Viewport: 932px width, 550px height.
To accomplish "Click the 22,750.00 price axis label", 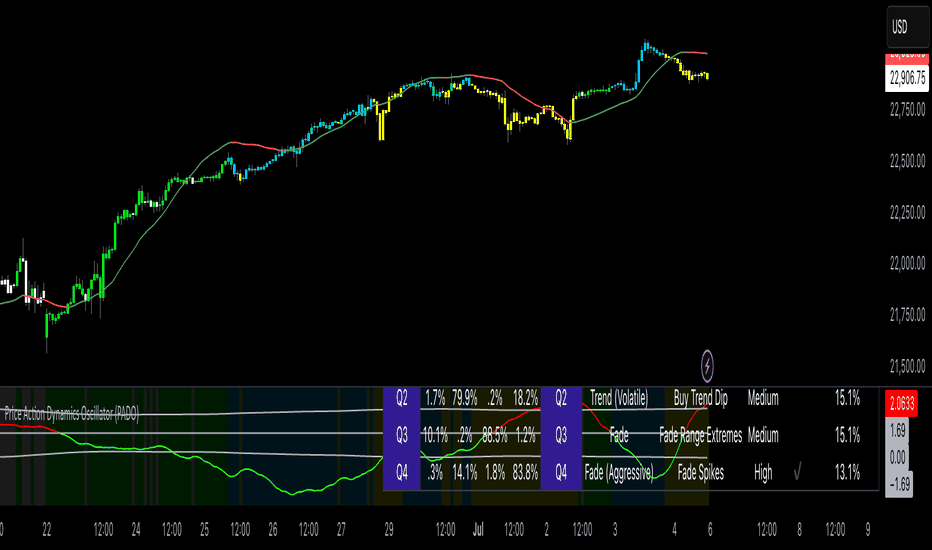I will (x=907, y=109).
